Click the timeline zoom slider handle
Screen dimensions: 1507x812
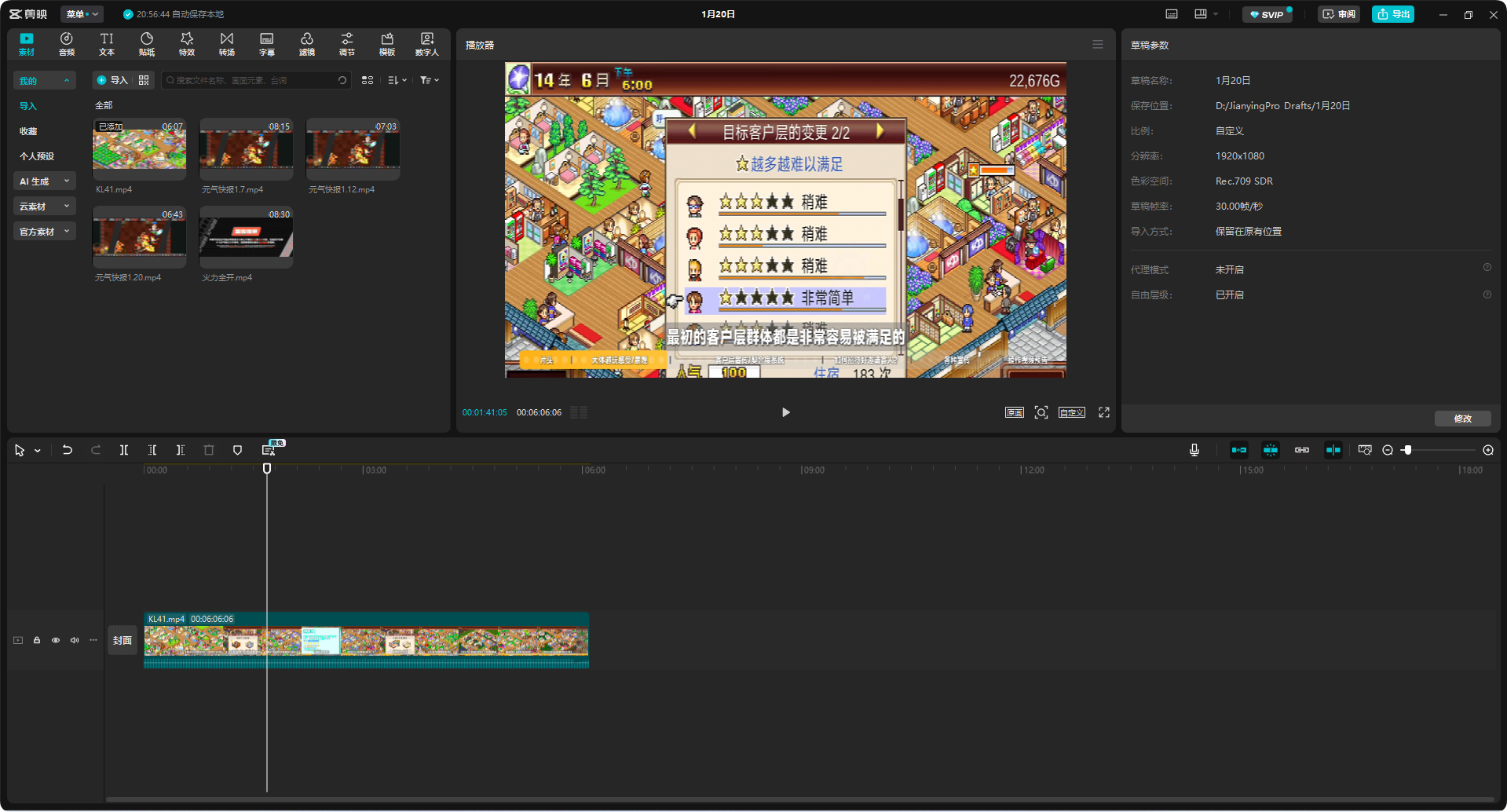click(1408, 450)
